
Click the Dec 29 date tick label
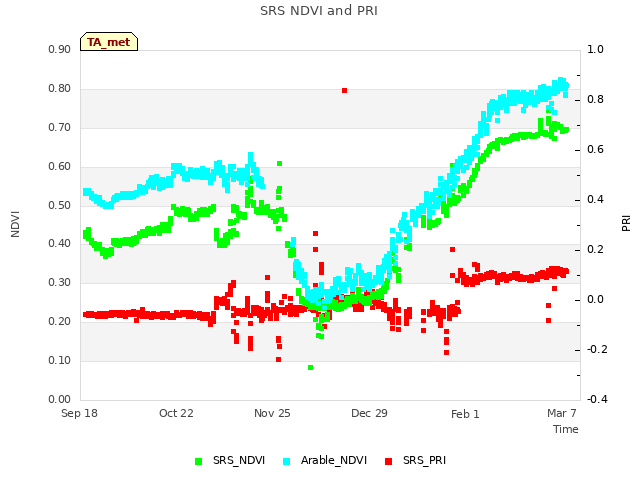coord(369,413)
